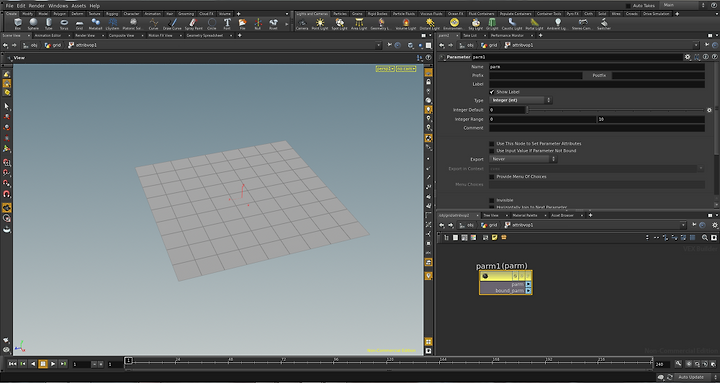Create a Sphere from the shelf
Image resolution: width=720 pixels, height=383 pixels.
(x=33, y=23)
